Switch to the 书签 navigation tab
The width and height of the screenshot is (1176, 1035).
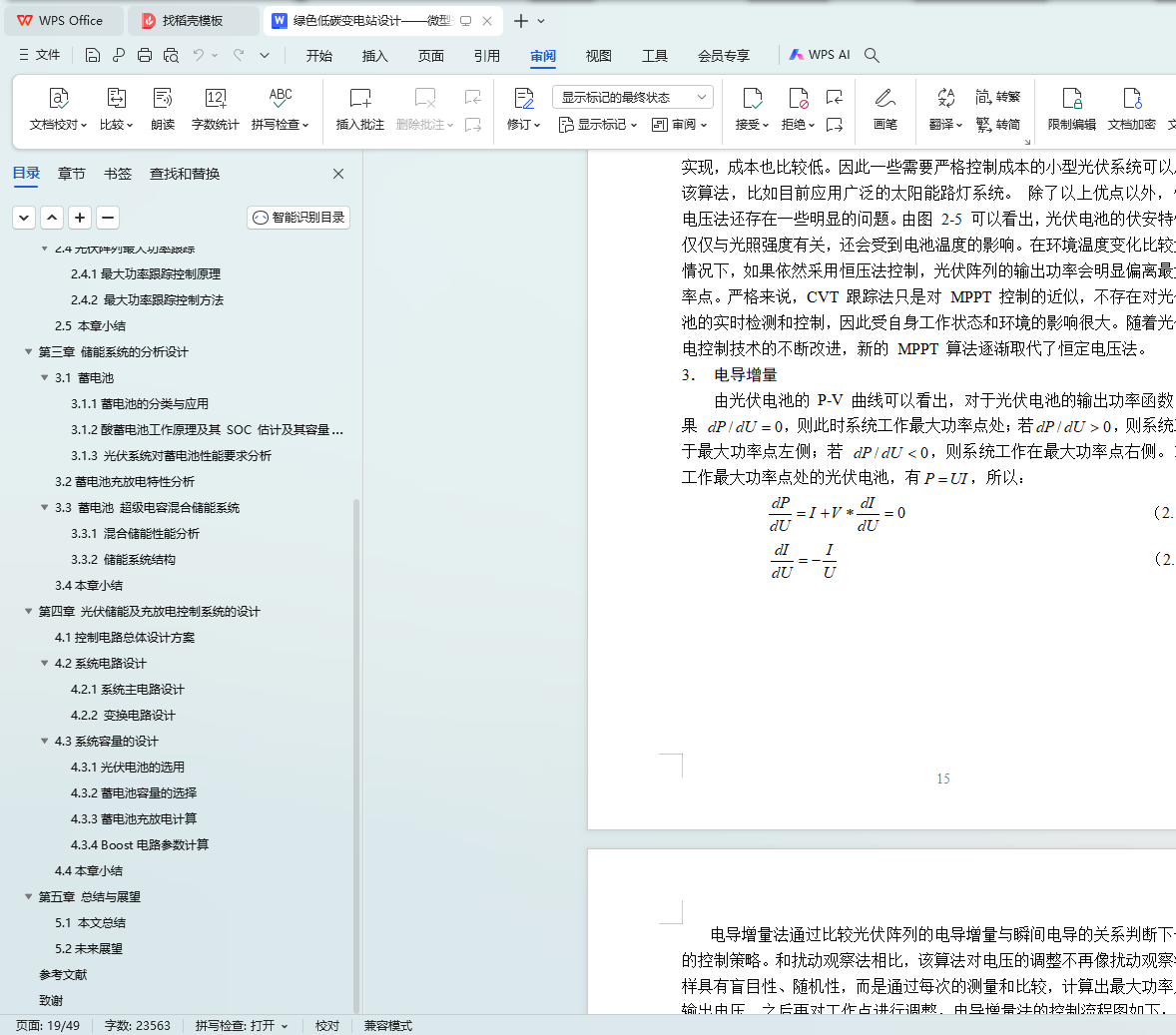(x=118, y=174)
